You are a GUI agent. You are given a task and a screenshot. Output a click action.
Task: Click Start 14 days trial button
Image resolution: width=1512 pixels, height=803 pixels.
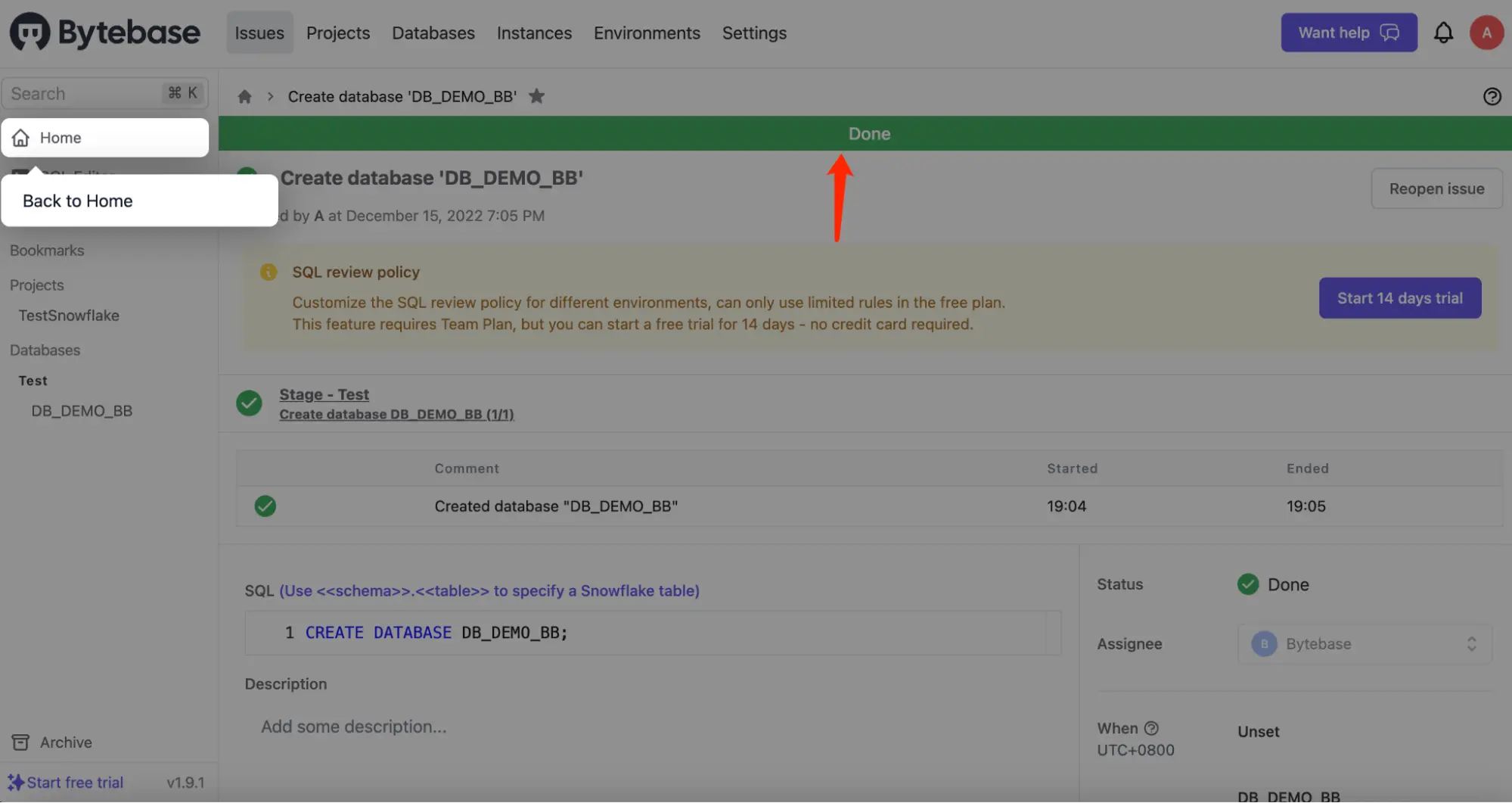[1399, 297]
